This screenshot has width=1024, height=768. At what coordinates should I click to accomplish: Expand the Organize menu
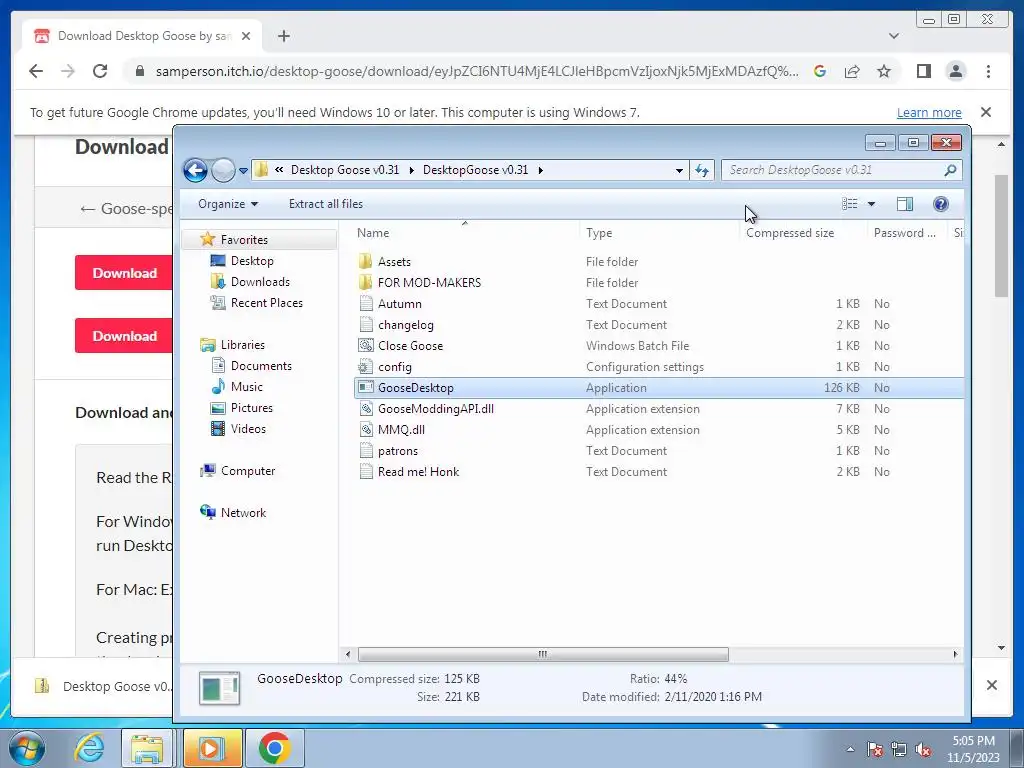(x=228, y=204)
